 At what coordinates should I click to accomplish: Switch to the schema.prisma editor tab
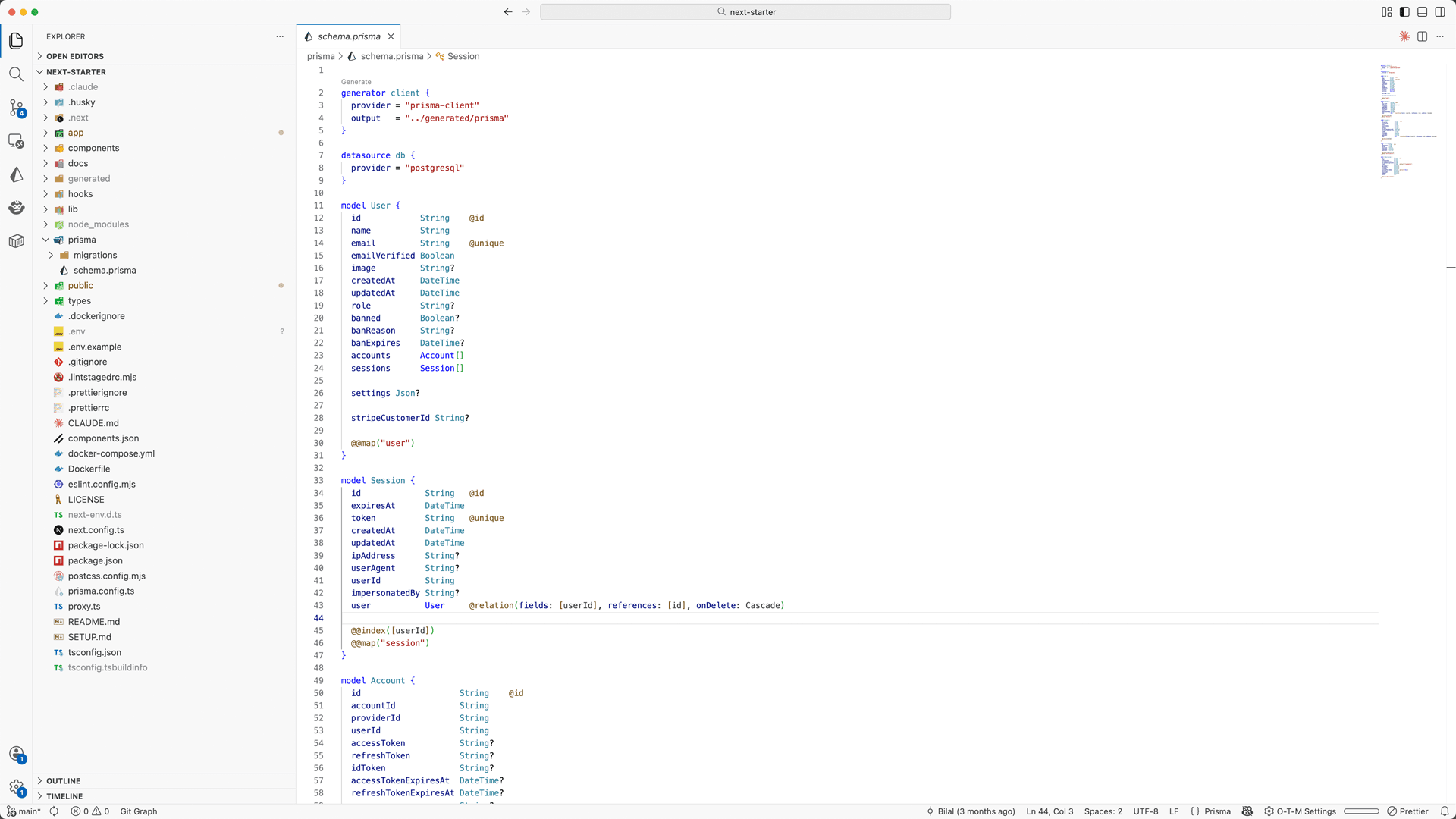click(349, 36)
